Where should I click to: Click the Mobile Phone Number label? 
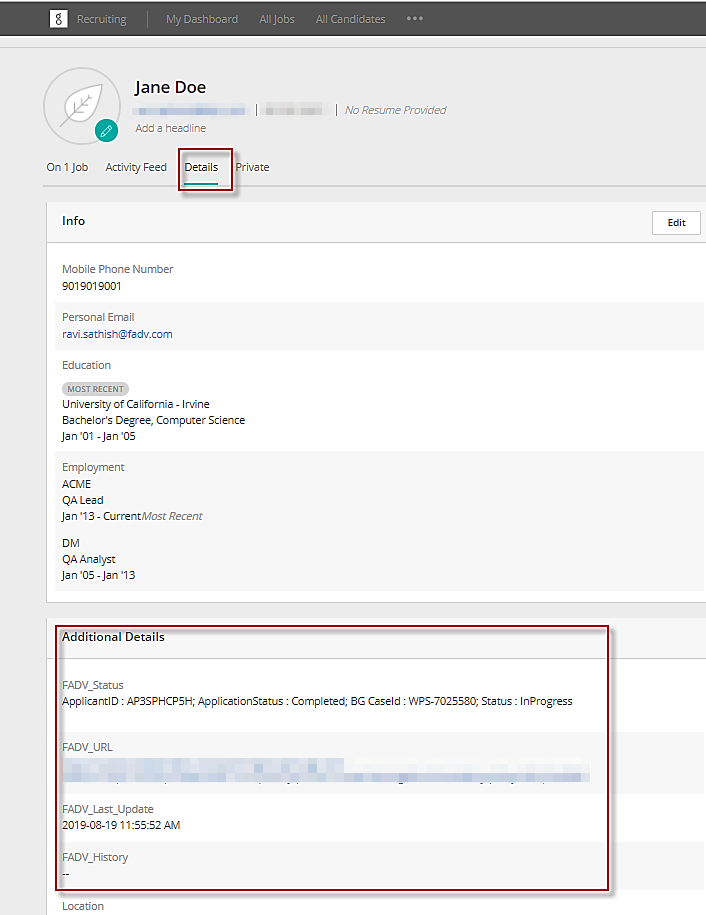tap(118, 269)
